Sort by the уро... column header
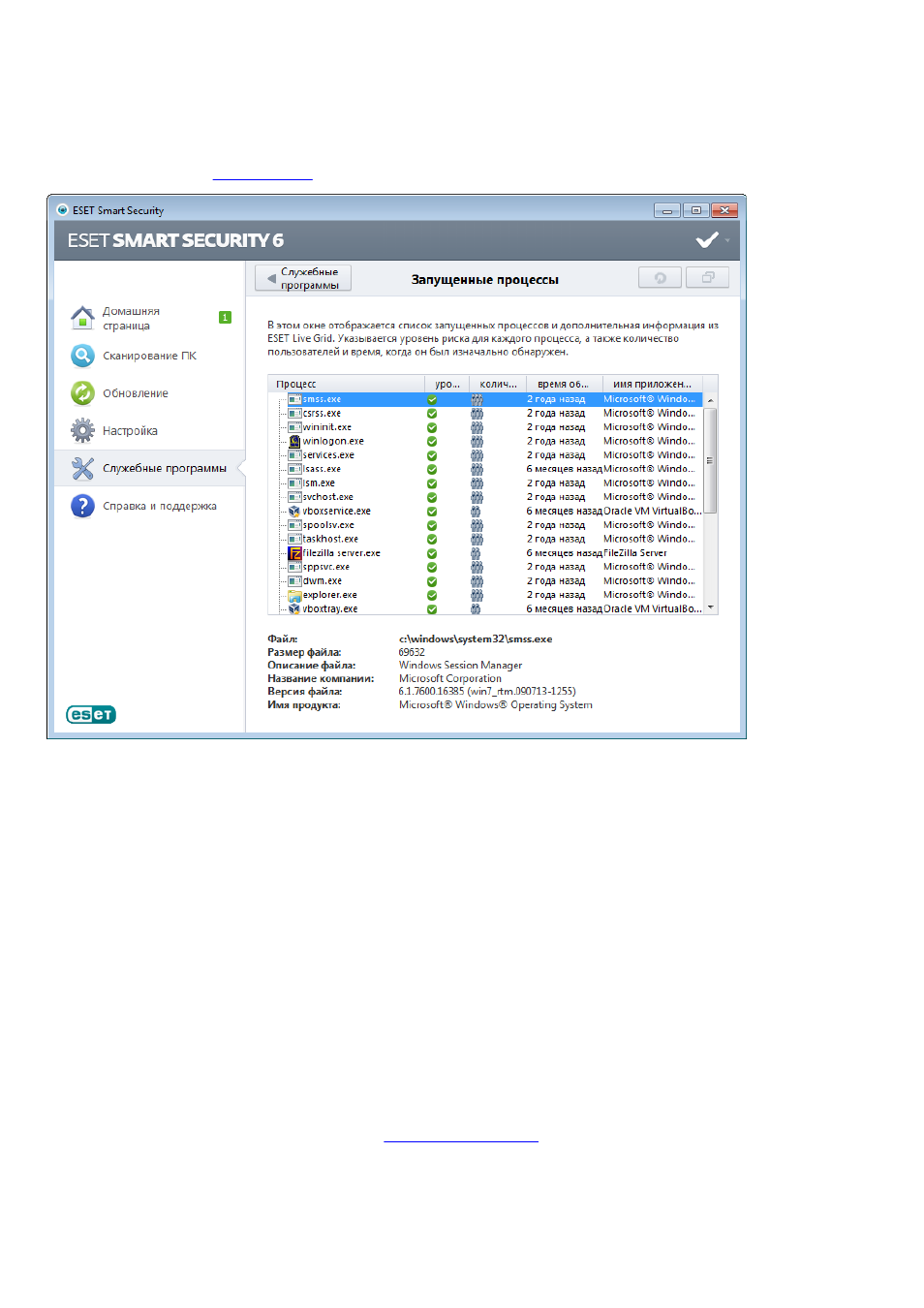The image size is (924, 1308). 447,384
